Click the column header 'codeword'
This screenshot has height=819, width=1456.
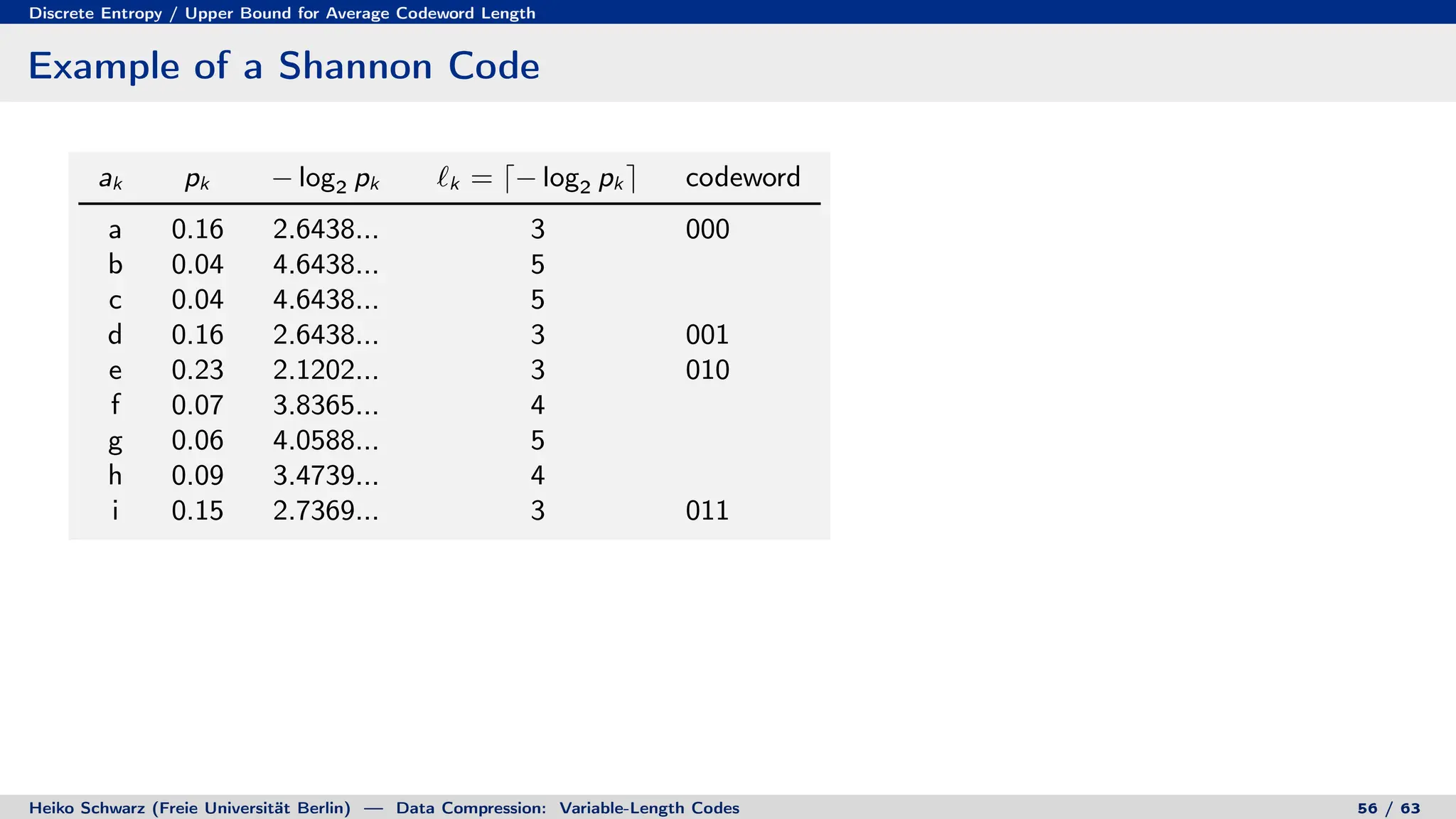(743, 177)
